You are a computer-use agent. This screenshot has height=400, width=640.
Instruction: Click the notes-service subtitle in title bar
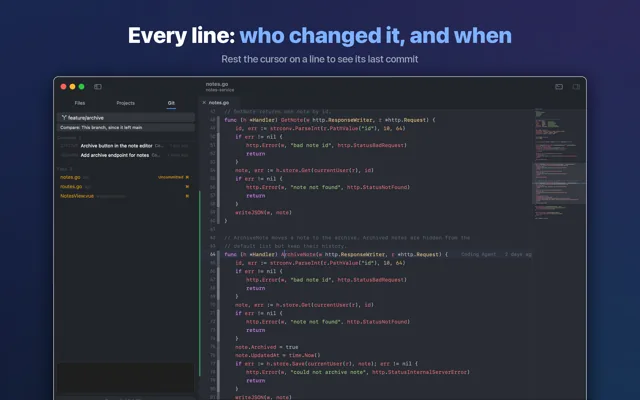coord(220,90)
